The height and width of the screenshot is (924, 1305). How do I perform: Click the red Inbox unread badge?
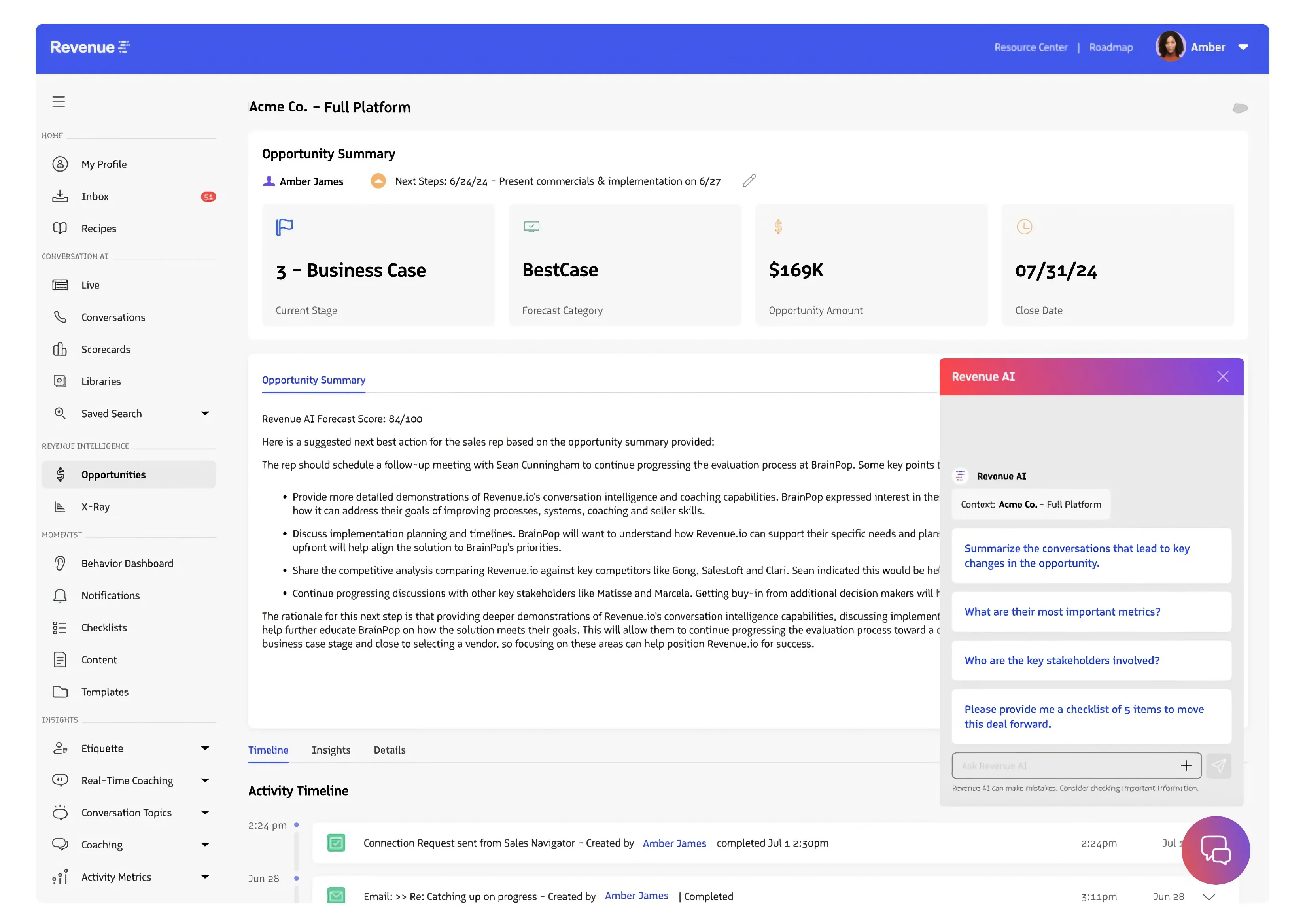[208, 197]
